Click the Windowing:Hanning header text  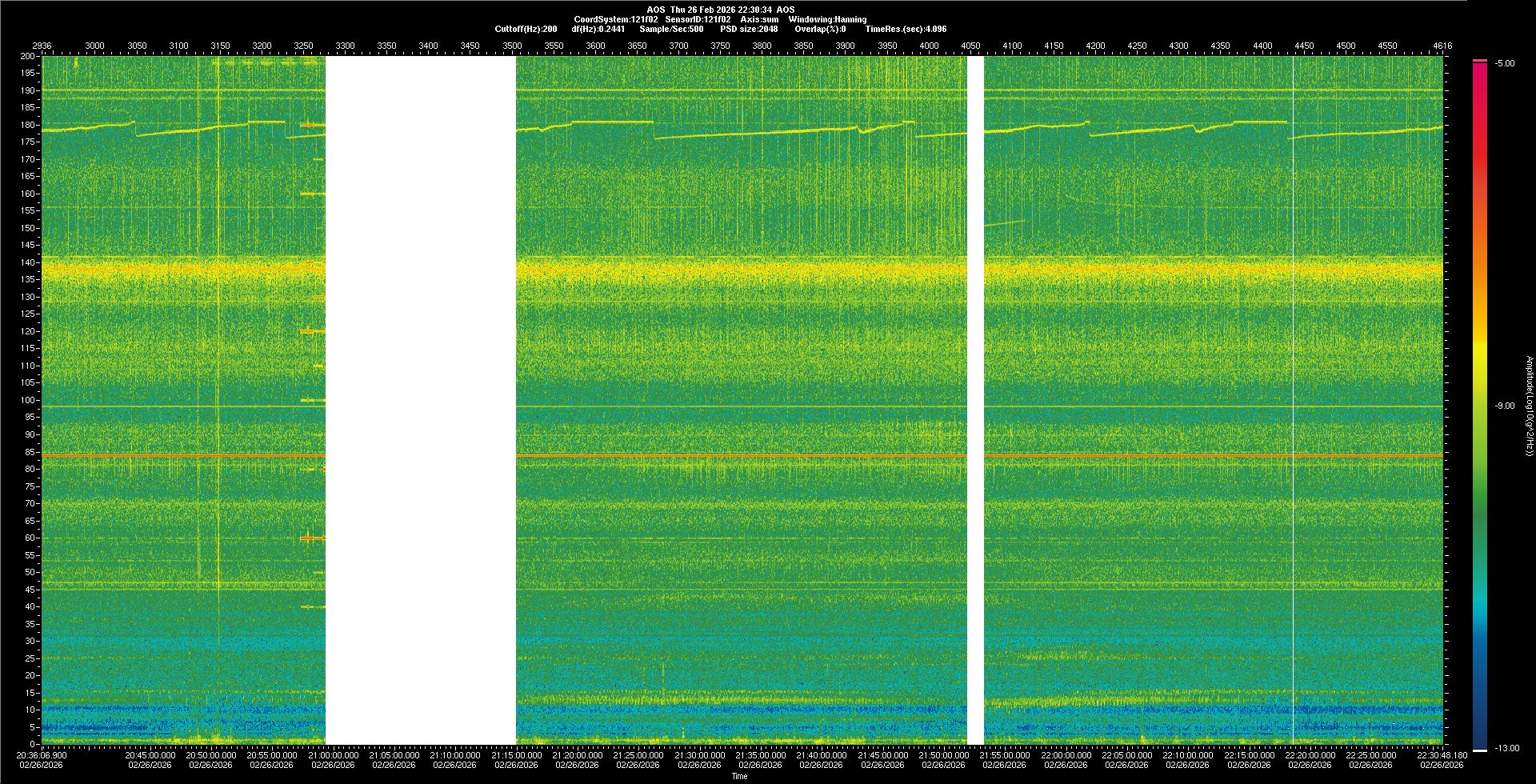827,19
